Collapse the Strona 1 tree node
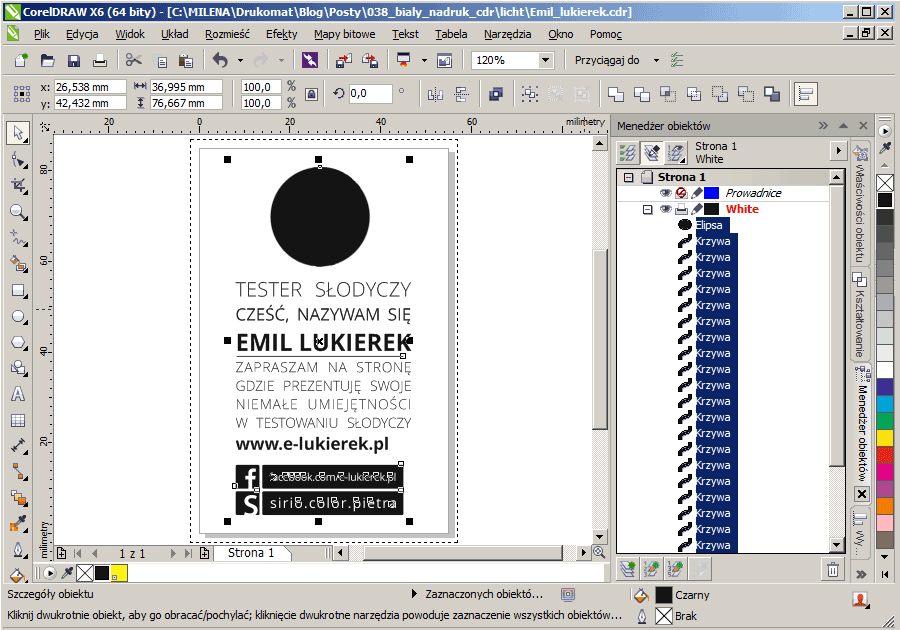Viewport: 900px width, 630px height. pos(629,177)
